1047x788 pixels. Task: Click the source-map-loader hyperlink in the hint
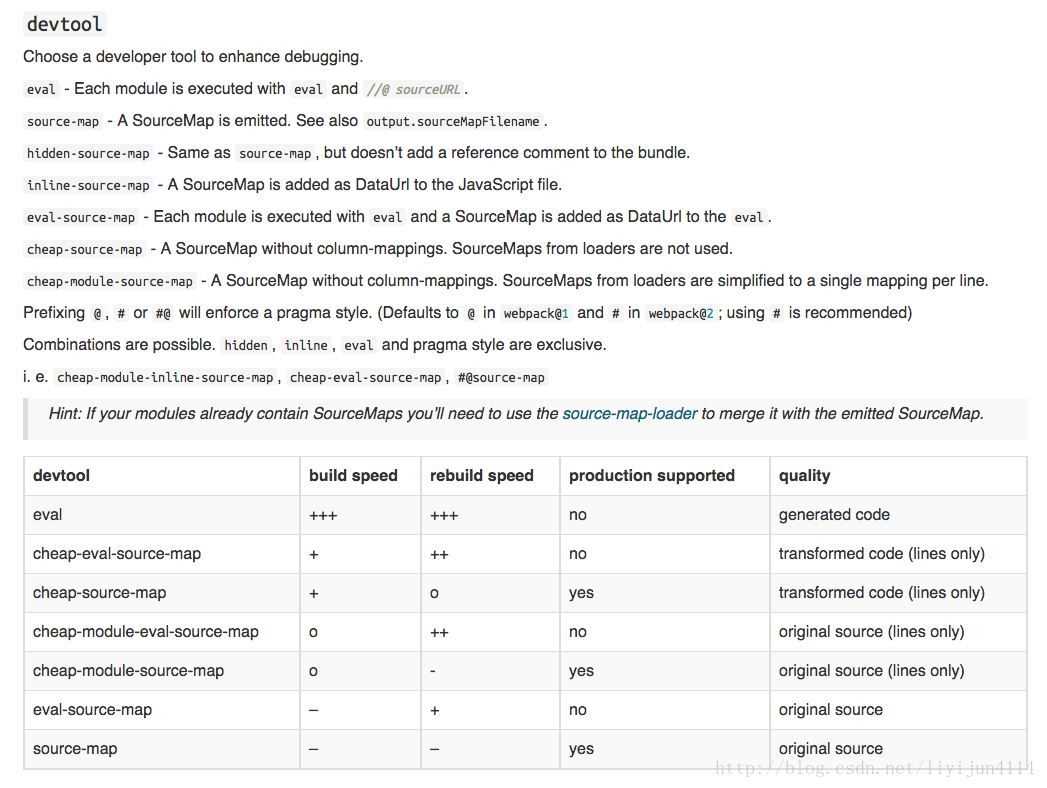pos(629,413)
